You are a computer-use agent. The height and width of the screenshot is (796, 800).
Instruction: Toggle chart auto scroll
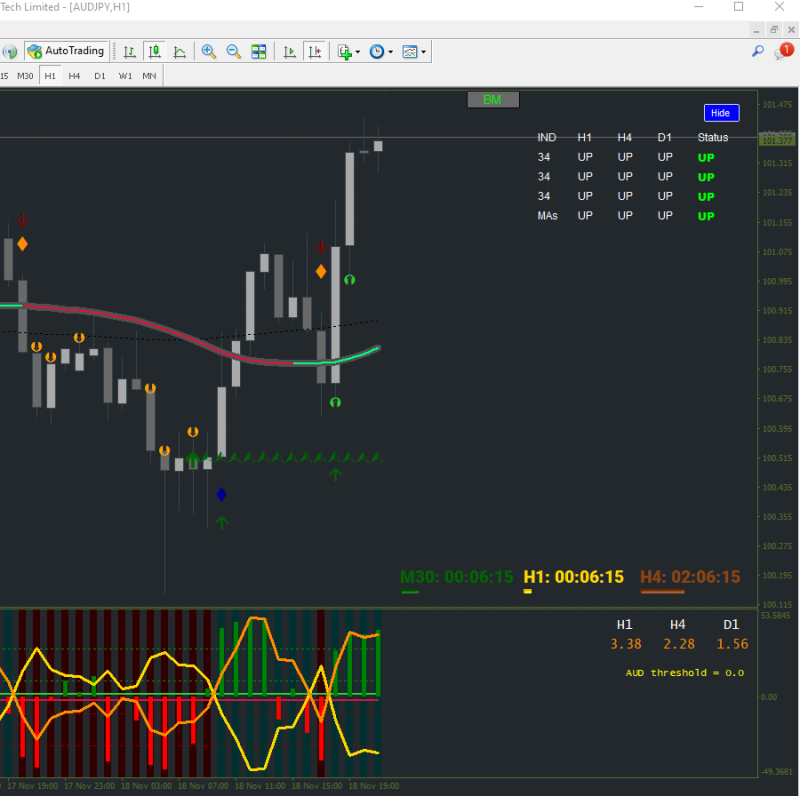(x=289, y=52)
